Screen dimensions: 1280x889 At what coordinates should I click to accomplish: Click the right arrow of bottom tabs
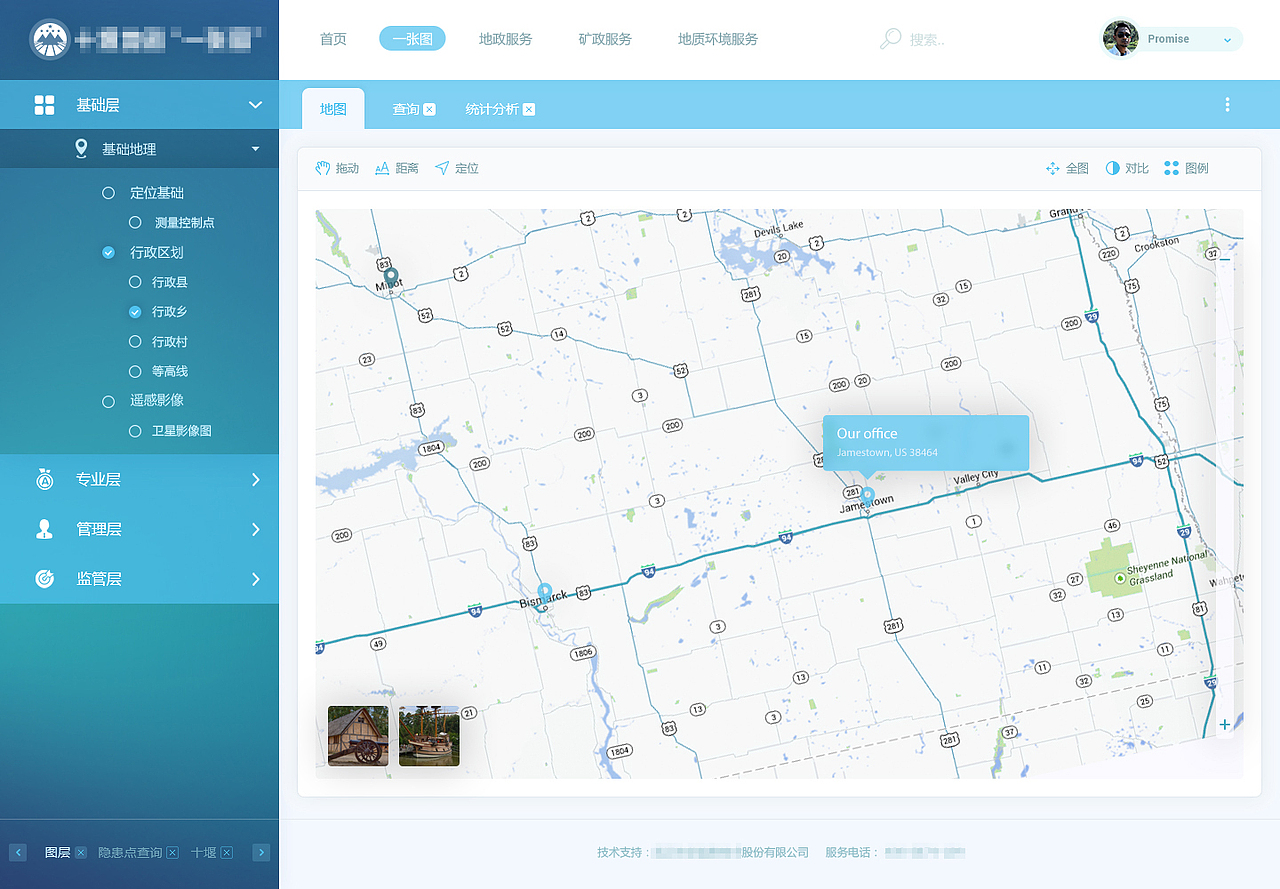pyautogui.click(x=261, y=852)
